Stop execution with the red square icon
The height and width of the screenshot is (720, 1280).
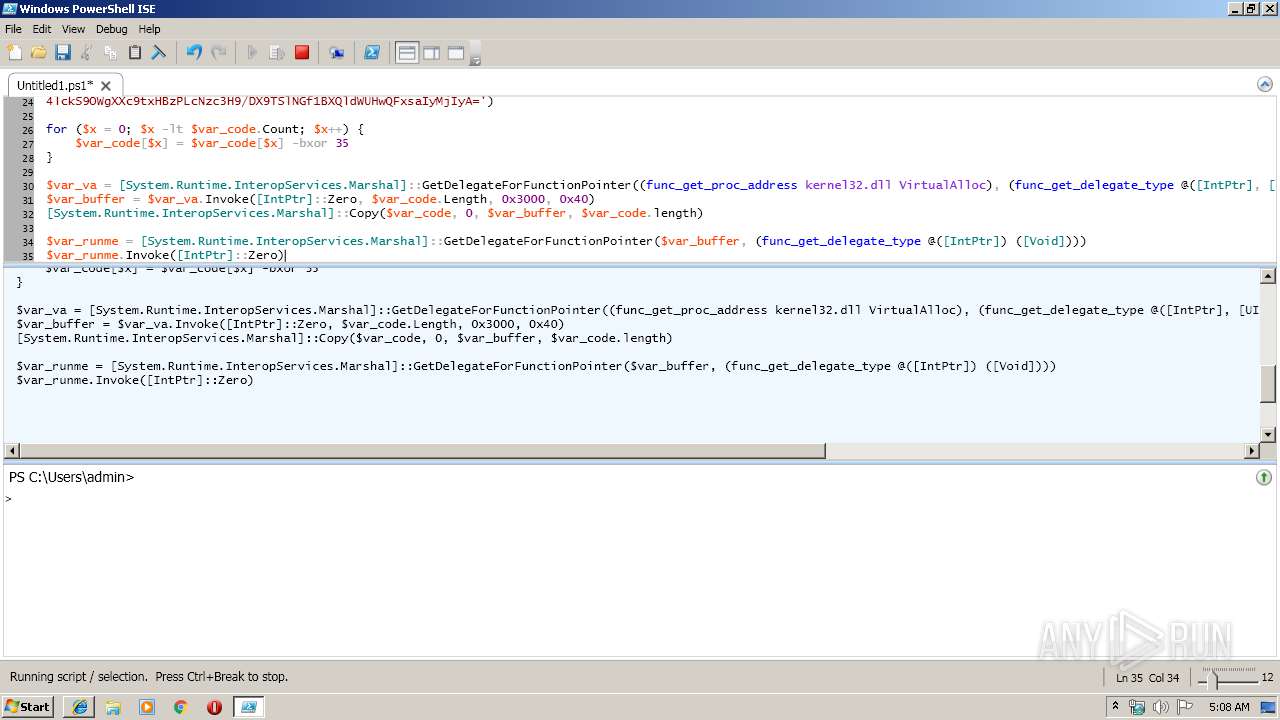pos(302,53)
